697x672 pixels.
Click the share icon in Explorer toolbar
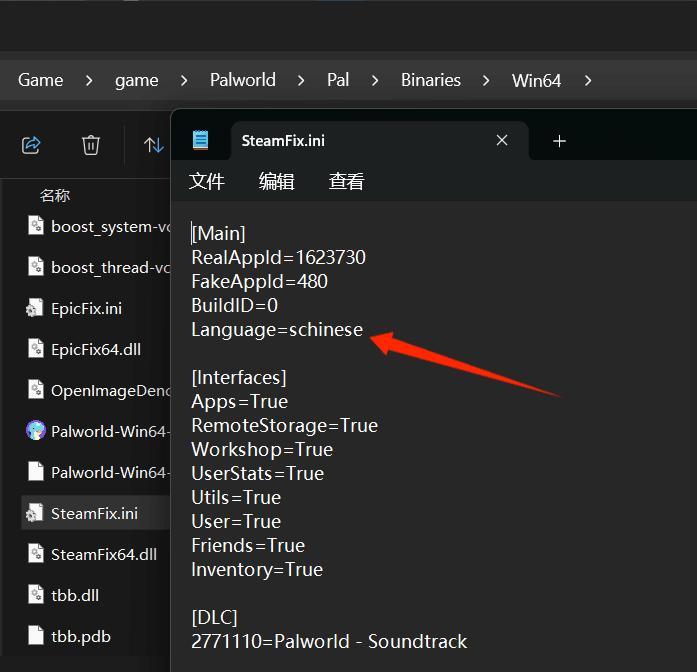(x=31, y=145)
